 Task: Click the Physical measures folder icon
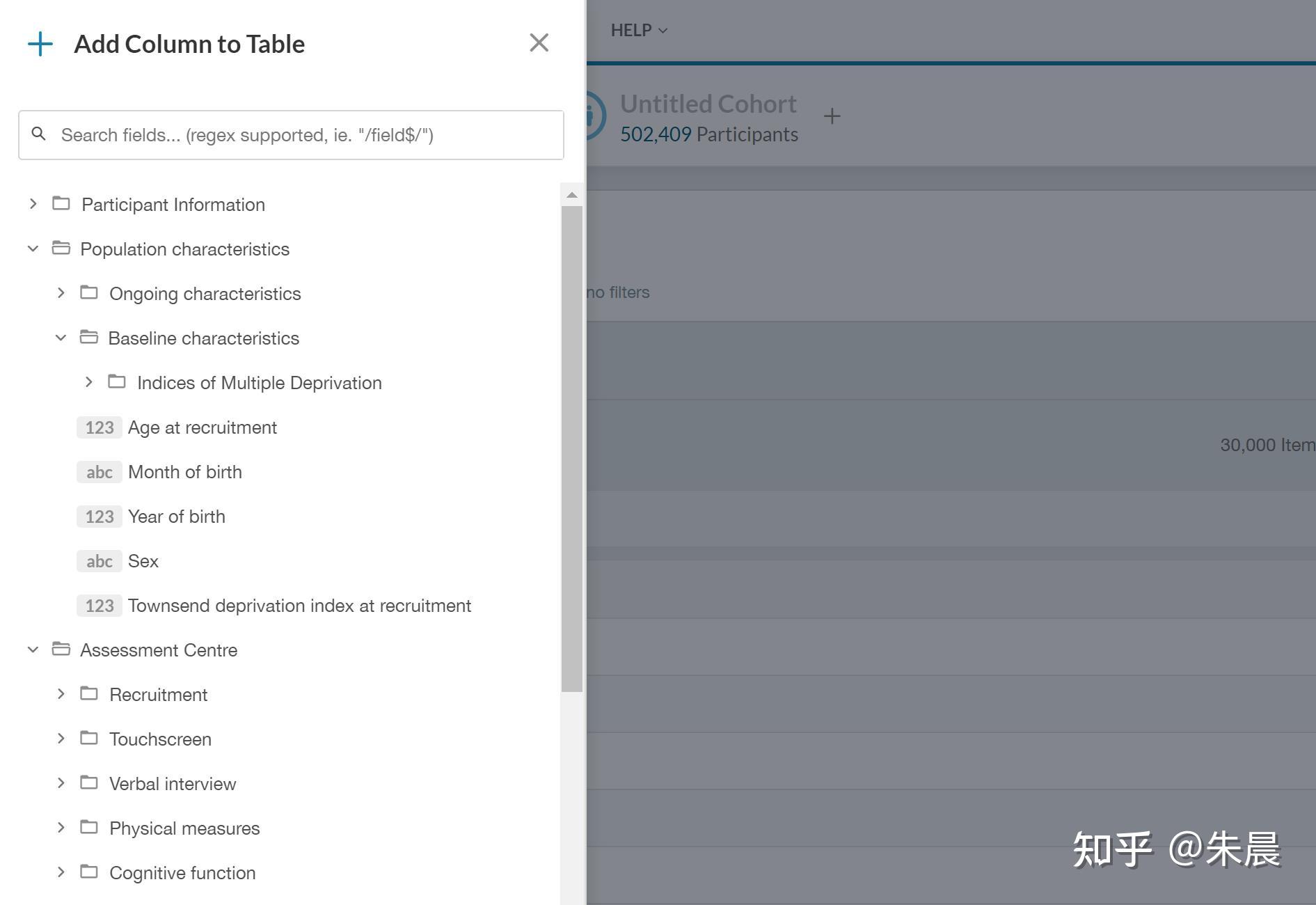point(89,828)
